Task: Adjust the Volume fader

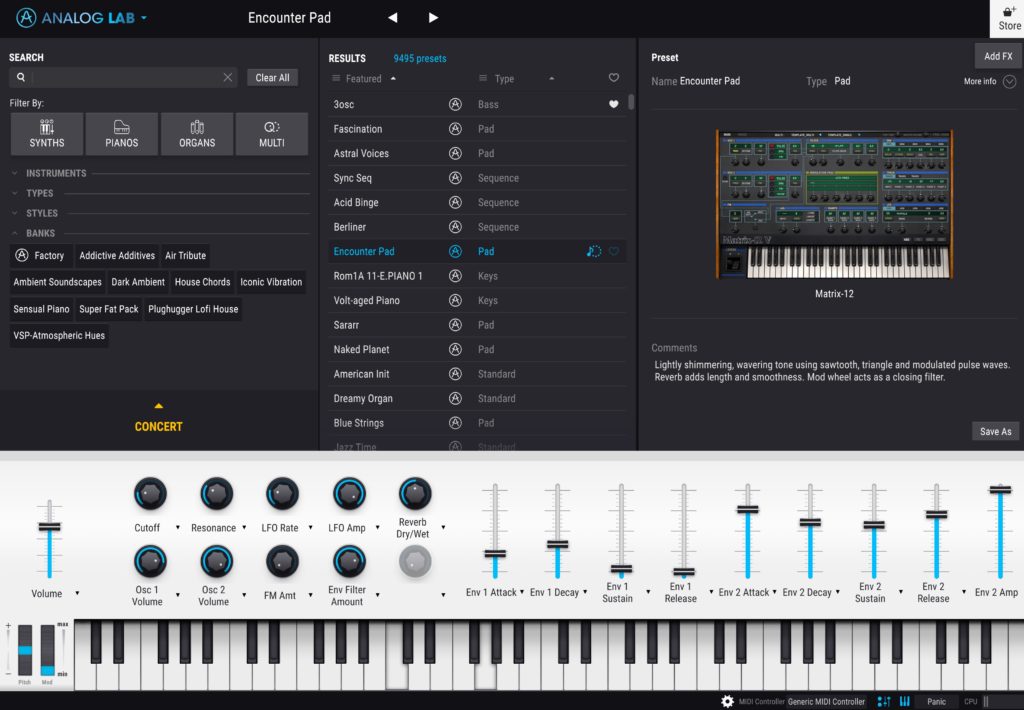Action: [50, 527]
